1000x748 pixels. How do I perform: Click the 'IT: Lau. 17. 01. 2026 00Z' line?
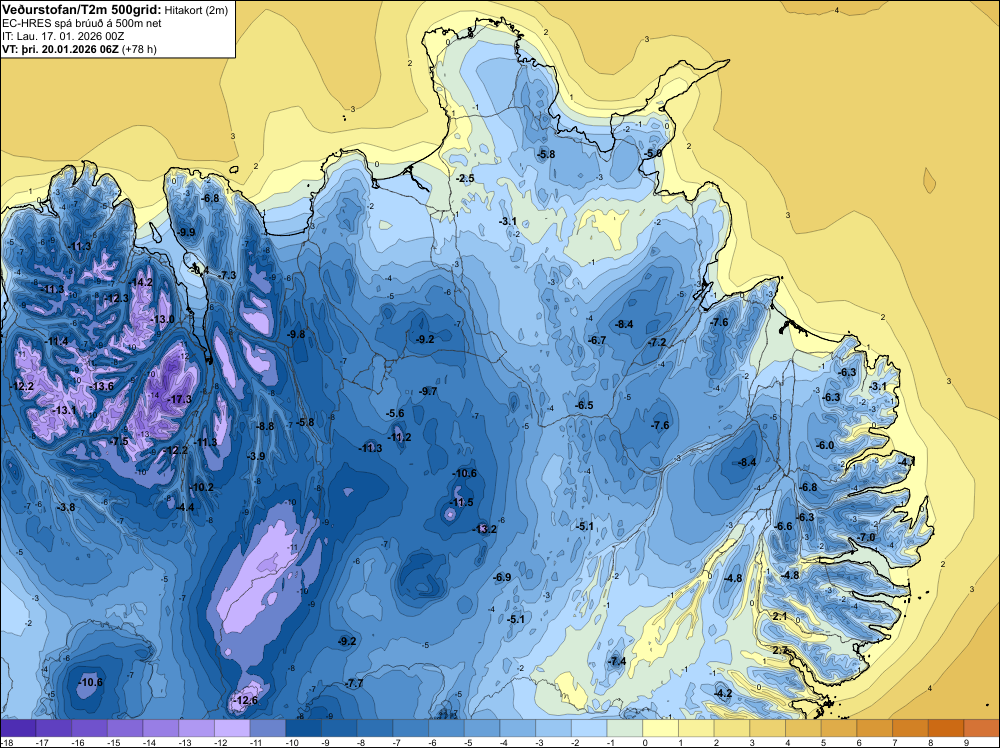click(63, 36)
